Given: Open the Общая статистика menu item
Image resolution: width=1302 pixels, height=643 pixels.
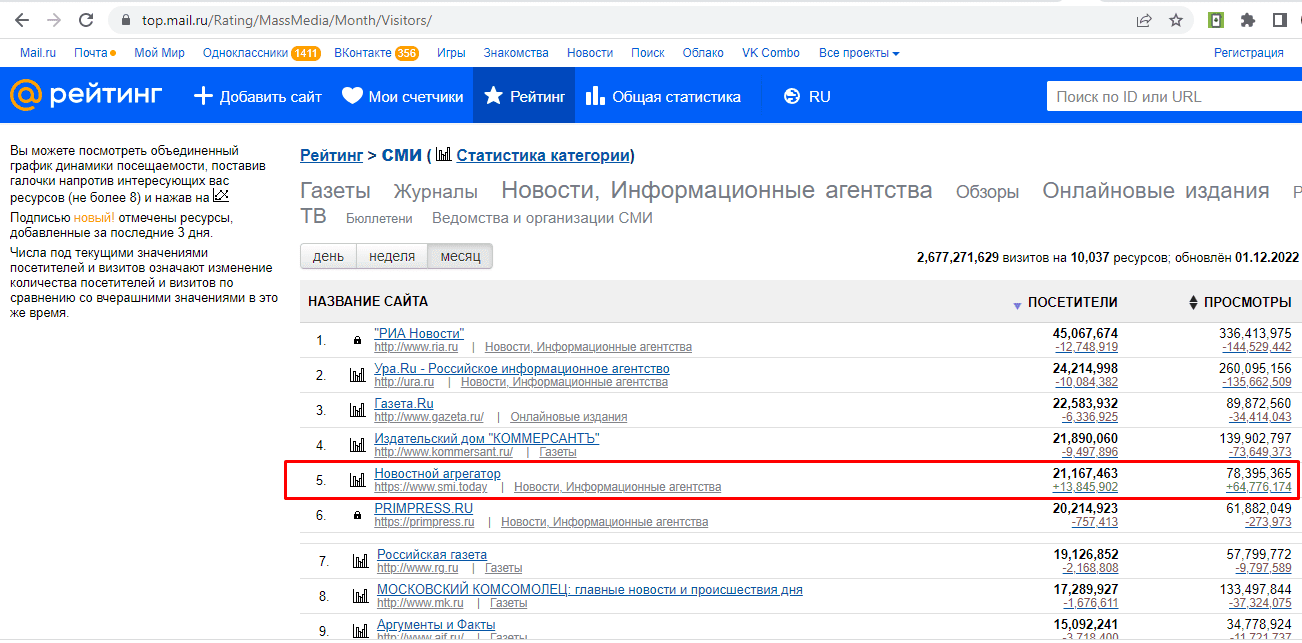Looking at the screenshot, I should [x=663, y=97].
